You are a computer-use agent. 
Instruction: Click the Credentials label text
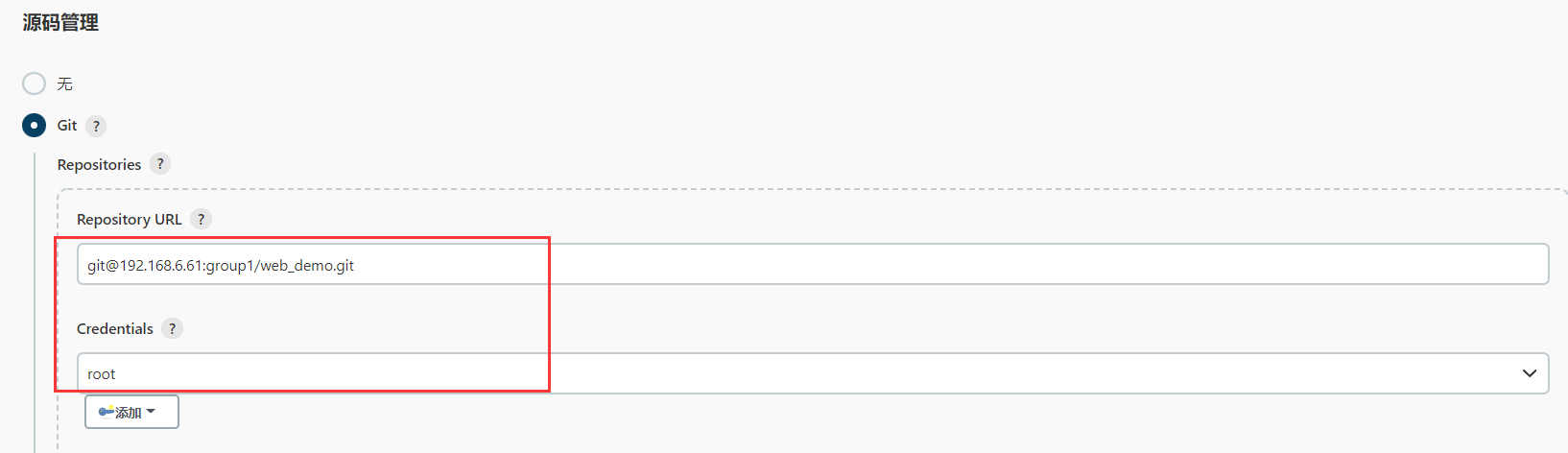point(115,329)
